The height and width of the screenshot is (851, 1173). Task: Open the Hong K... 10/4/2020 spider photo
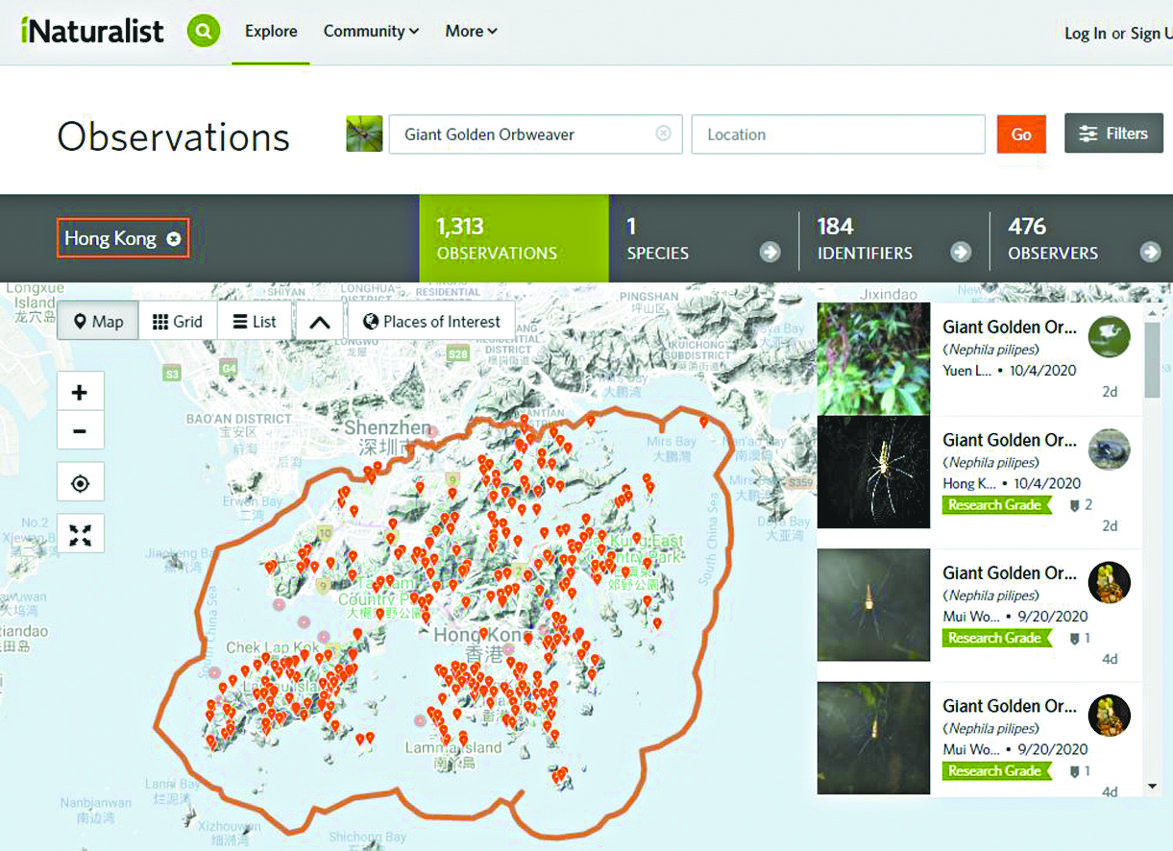coord(874,473)
